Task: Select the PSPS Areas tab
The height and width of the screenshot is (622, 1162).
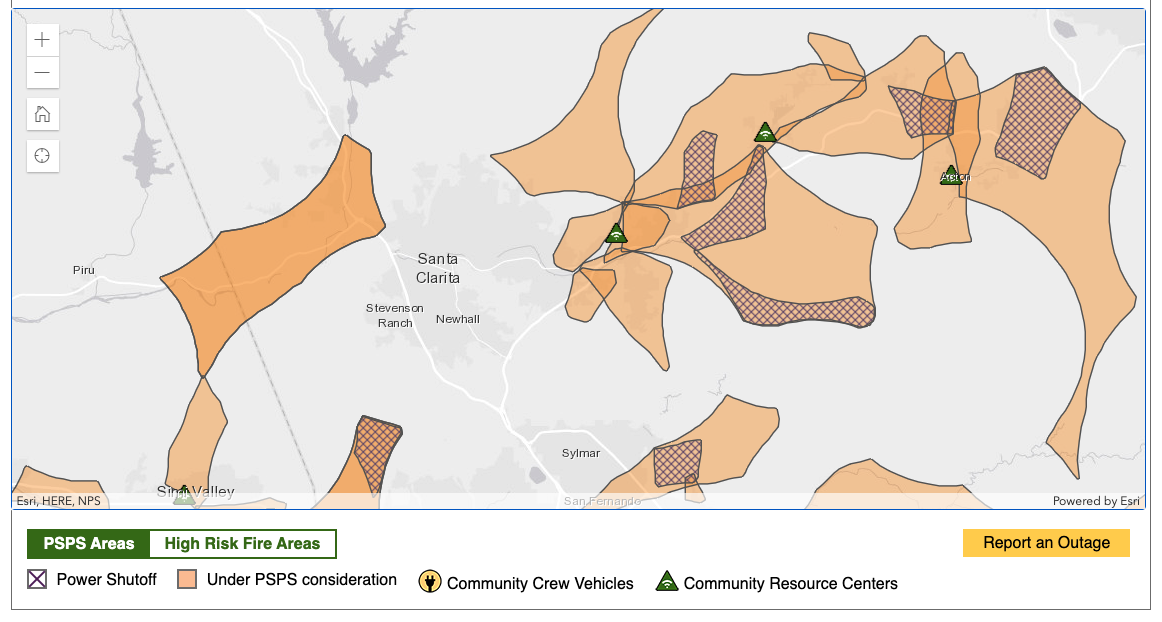Action: 87,543
